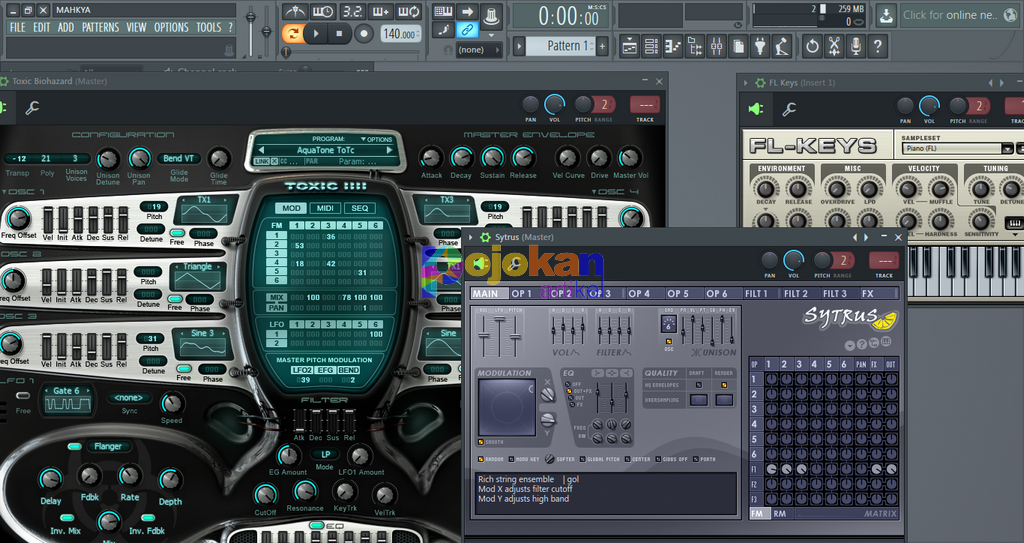The height and width of the screenshot is (543, 1024).
Task: Open the playlist view from toolbar
Action: tap(630, 46)
